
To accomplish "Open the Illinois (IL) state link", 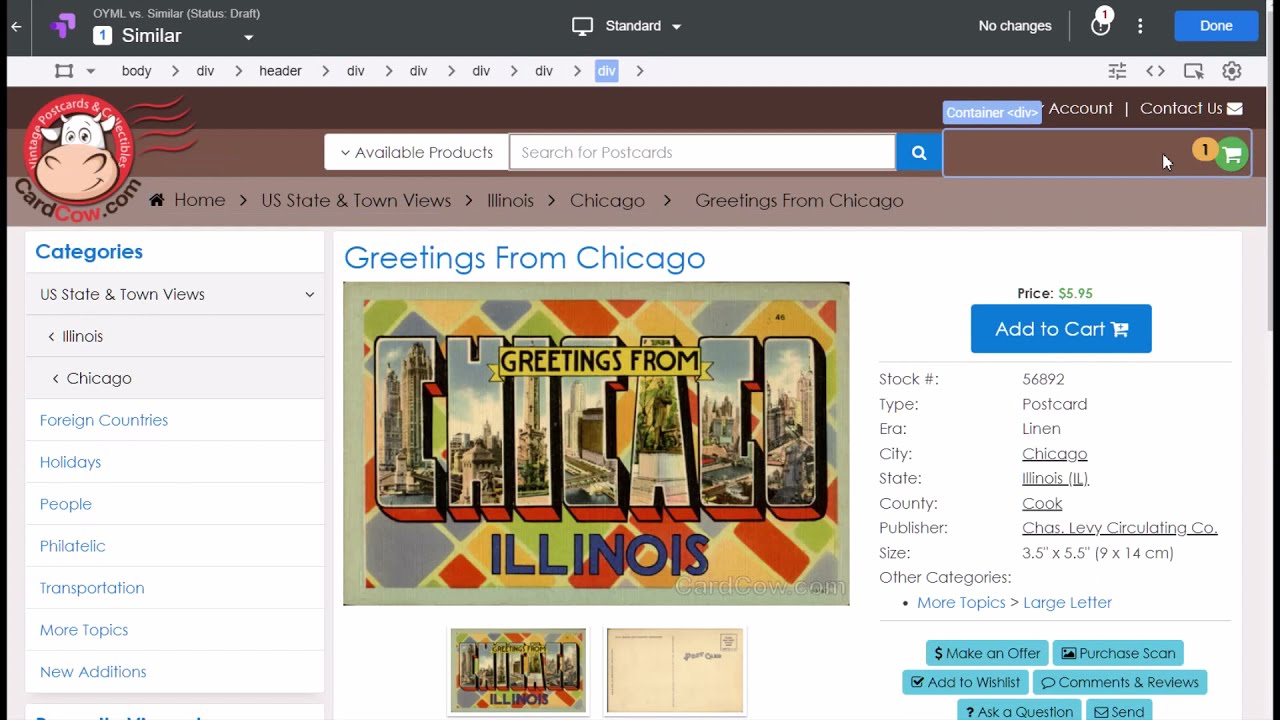I will pyautogui.click(x=1055, y=479).
